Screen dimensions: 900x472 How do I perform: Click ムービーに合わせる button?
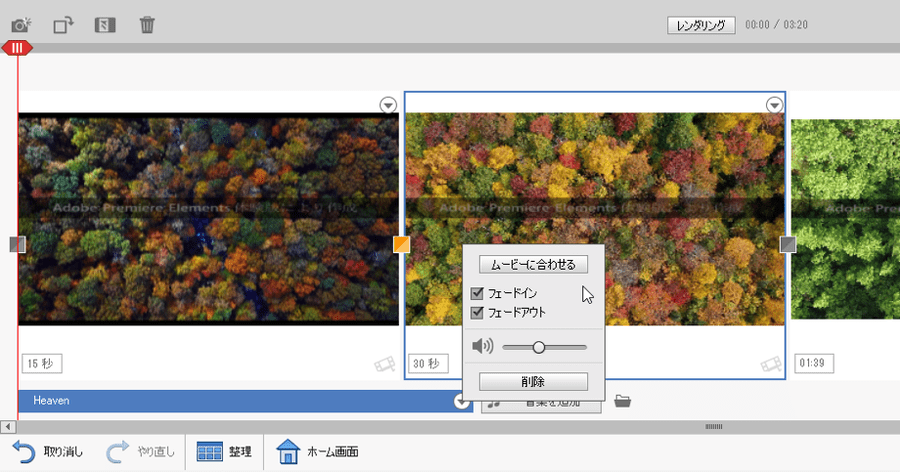[533, 265]
